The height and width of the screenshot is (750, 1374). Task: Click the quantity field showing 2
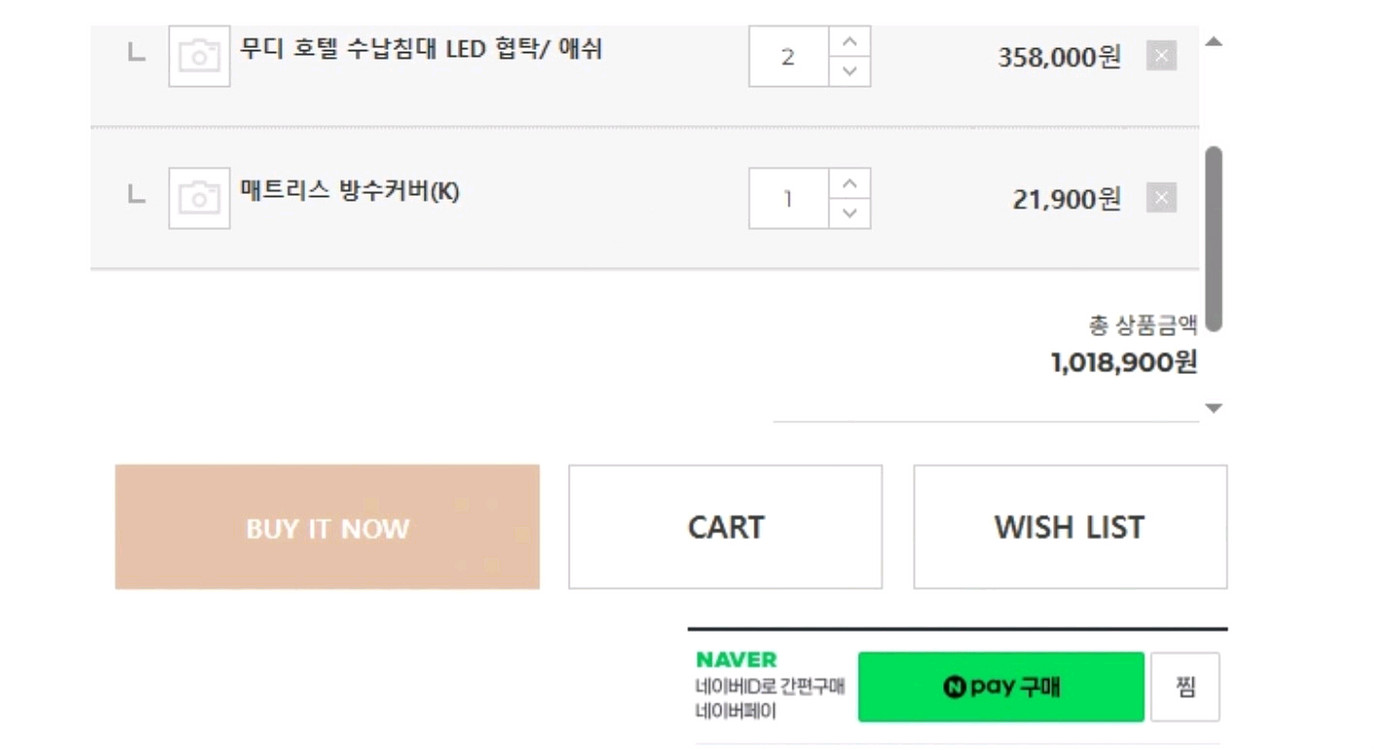click(x=789, y=57)
